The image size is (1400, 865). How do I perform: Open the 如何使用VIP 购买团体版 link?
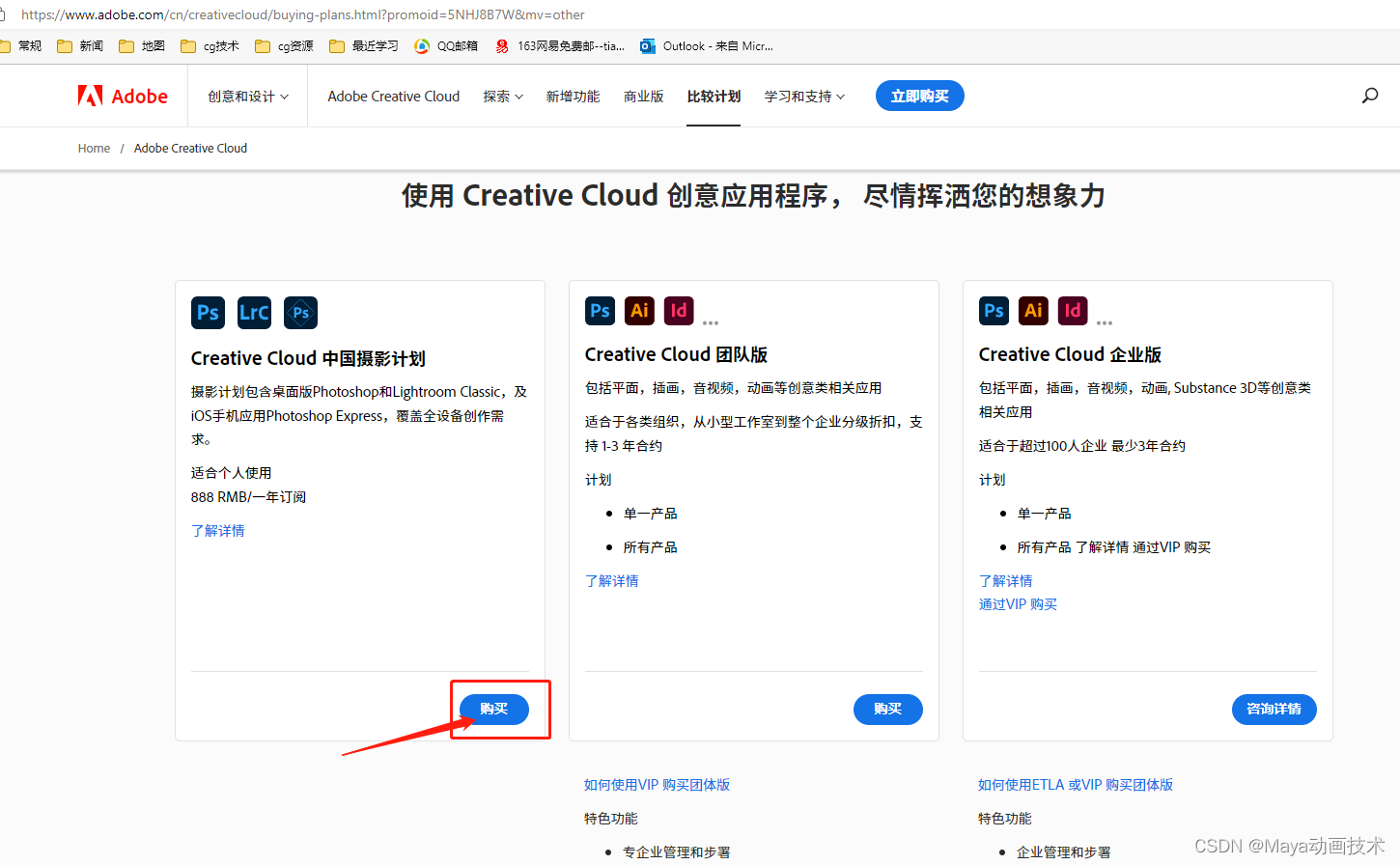click(657, 785)
